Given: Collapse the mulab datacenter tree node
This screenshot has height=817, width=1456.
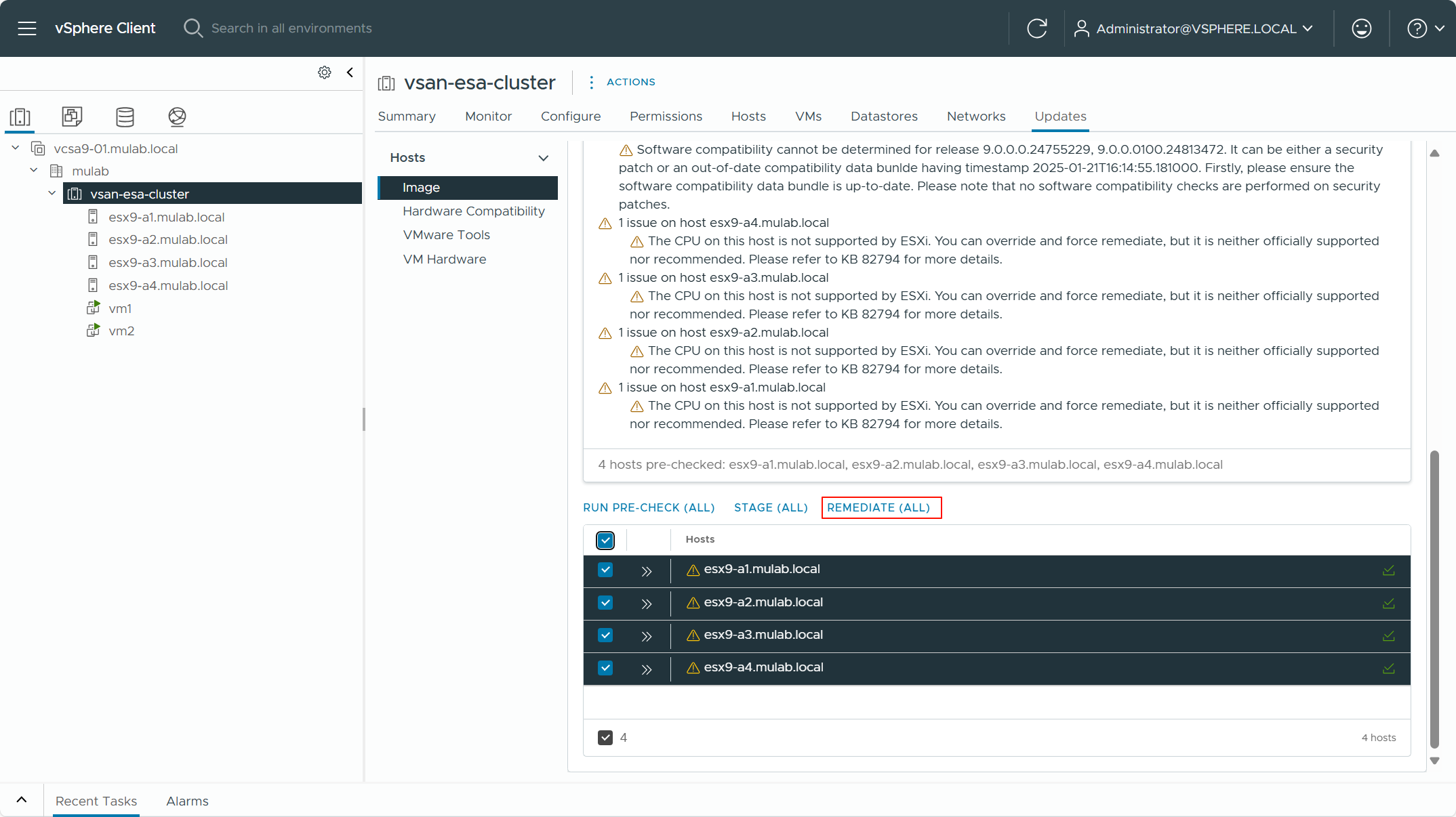Looking at the screenshot, I should point(34,171).
